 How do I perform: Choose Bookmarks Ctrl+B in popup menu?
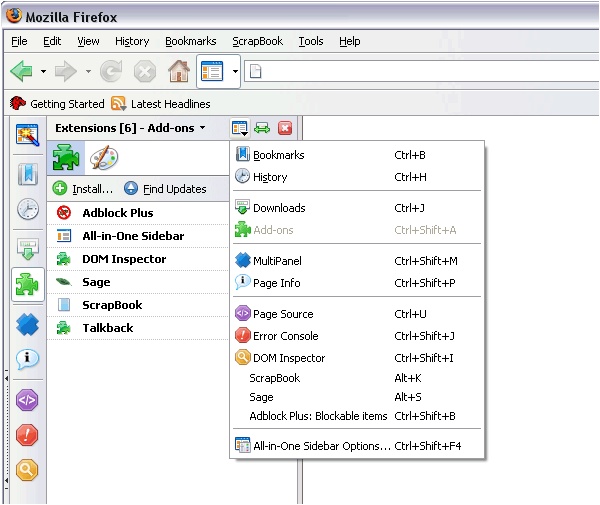[x=357, y=155]
